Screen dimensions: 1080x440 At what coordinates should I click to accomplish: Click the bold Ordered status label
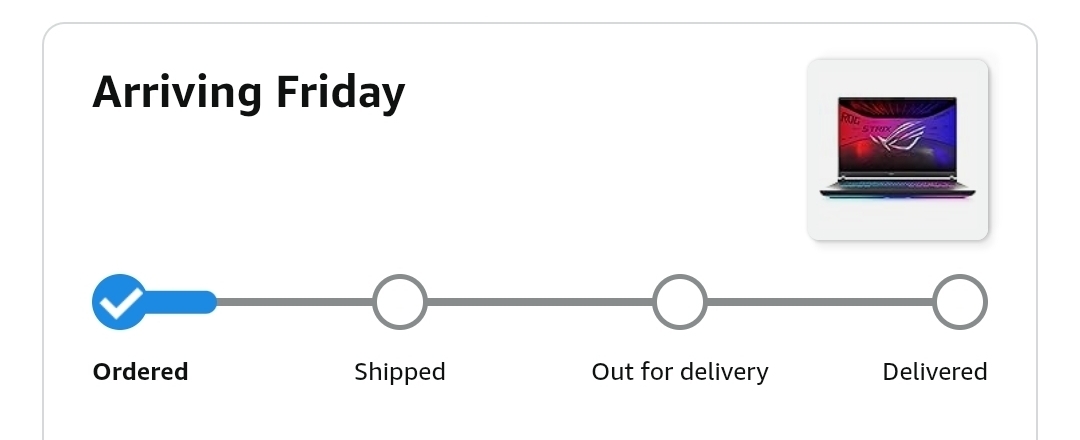pyautogui.click(x=140, y=372)
